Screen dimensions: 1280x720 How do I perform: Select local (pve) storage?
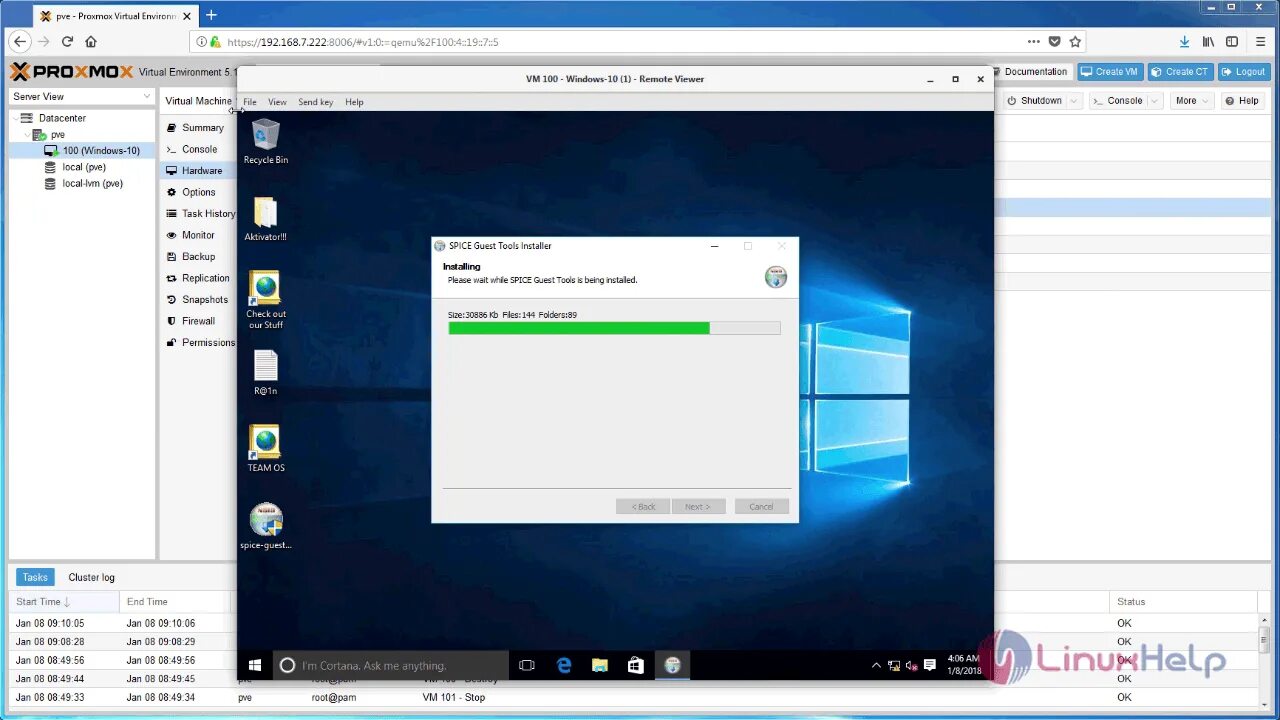pos(84,167)
